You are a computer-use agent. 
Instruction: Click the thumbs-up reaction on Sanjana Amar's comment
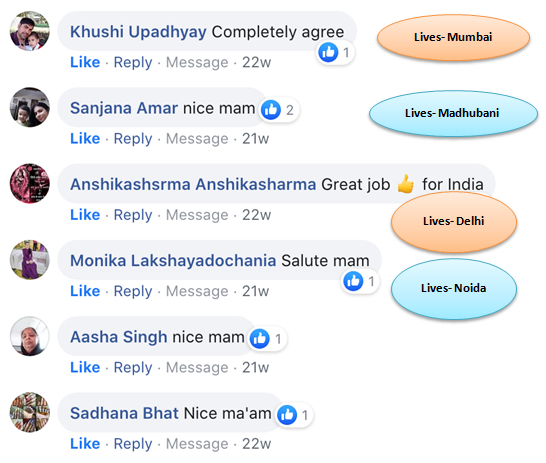(x=271, y=110)
